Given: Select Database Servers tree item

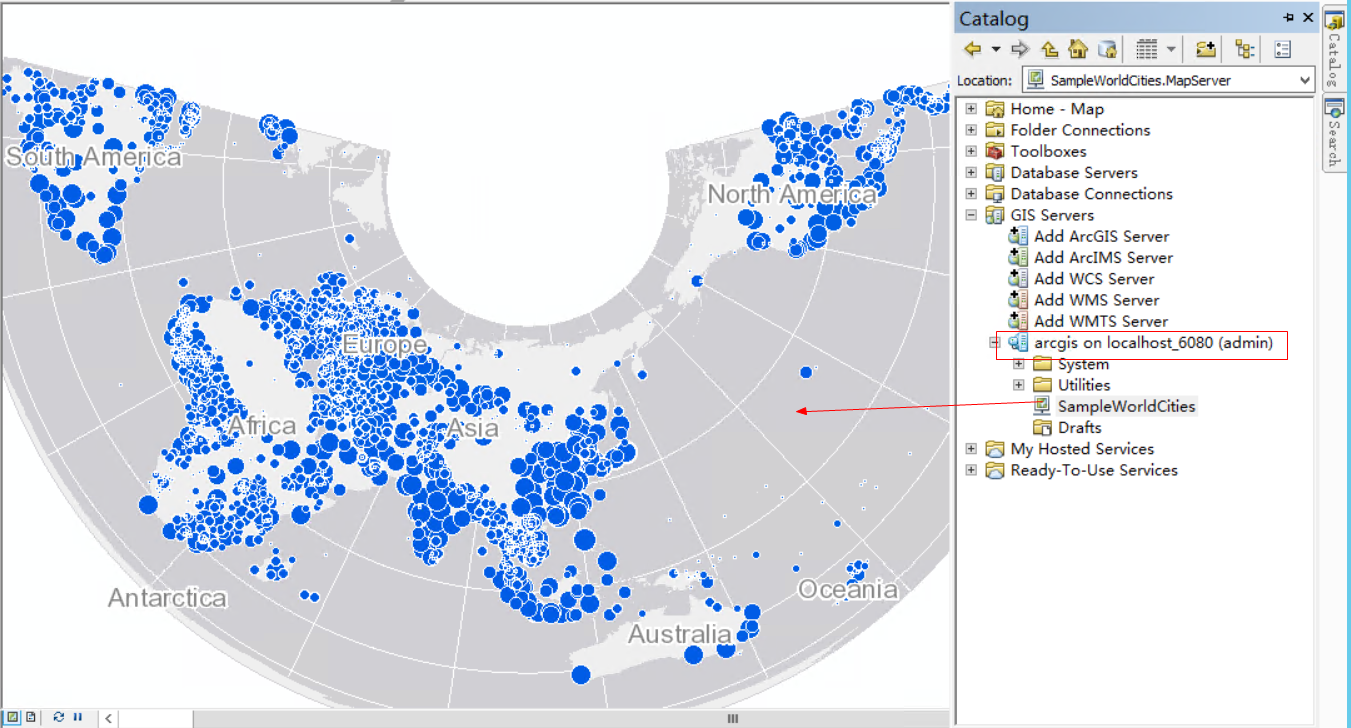Looking at the screenshot, I should tap(1074, 172).
